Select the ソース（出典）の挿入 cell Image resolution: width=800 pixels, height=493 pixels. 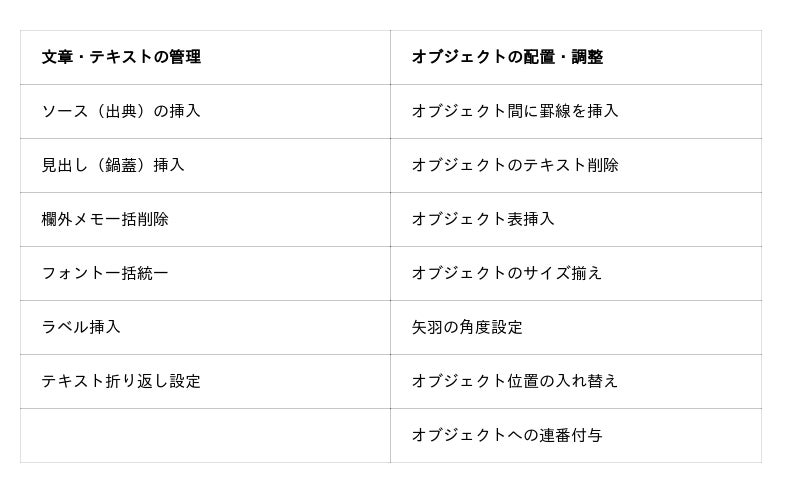click(x=121, y=111)
